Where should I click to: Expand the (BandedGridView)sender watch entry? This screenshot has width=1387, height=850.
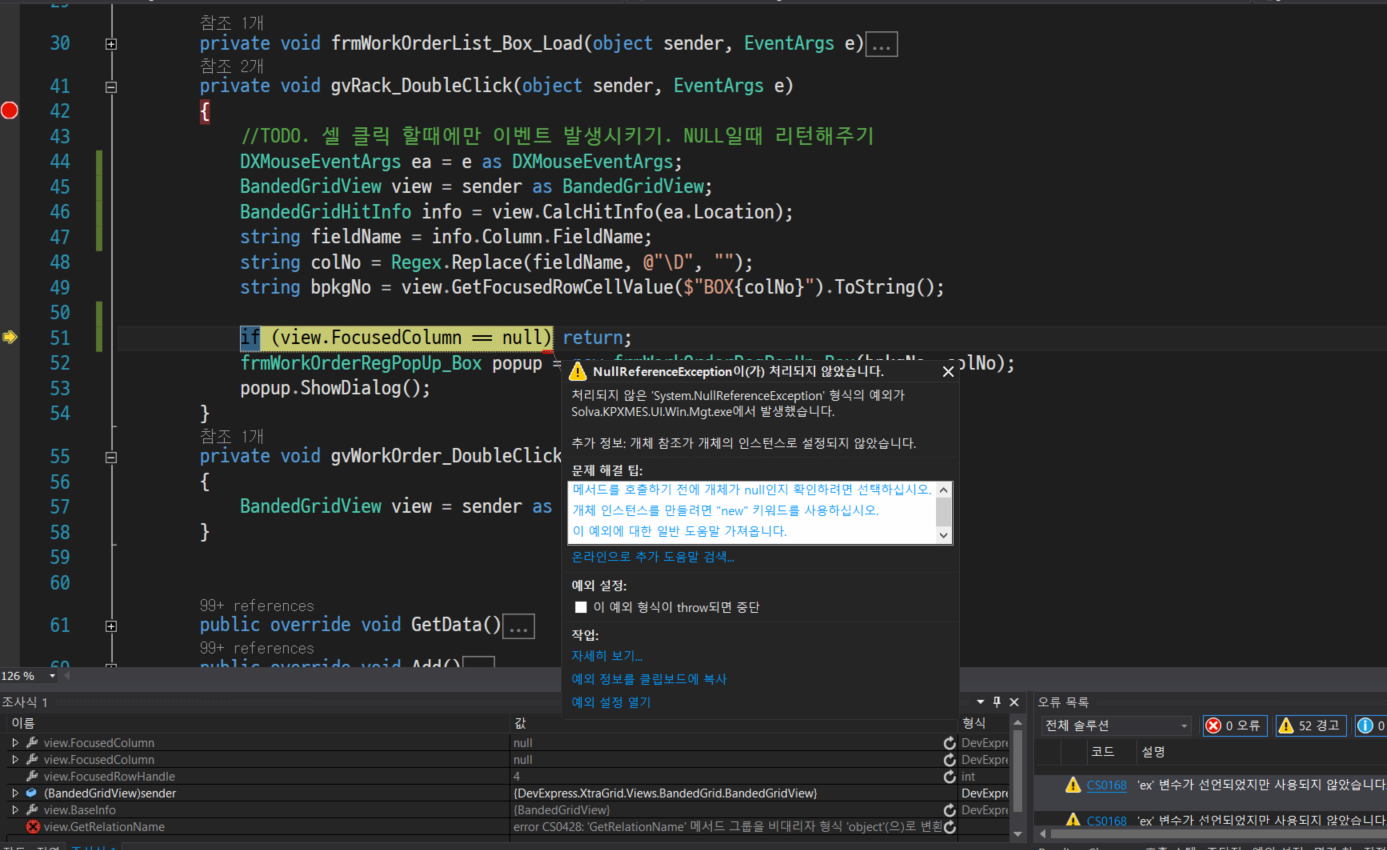(x=15, y=793)
